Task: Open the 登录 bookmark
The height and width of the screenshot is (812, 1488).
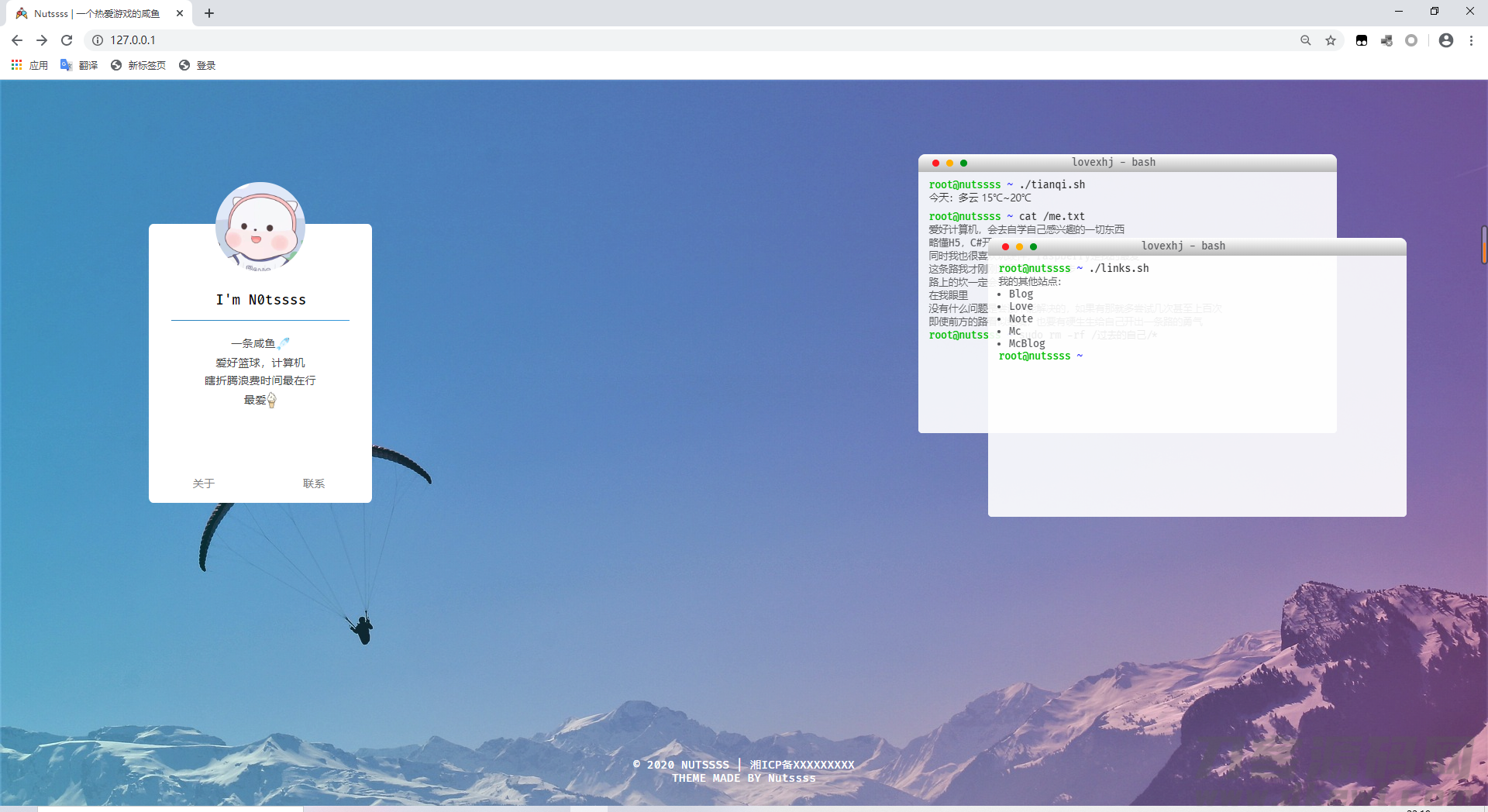Action: click(197, 65)
